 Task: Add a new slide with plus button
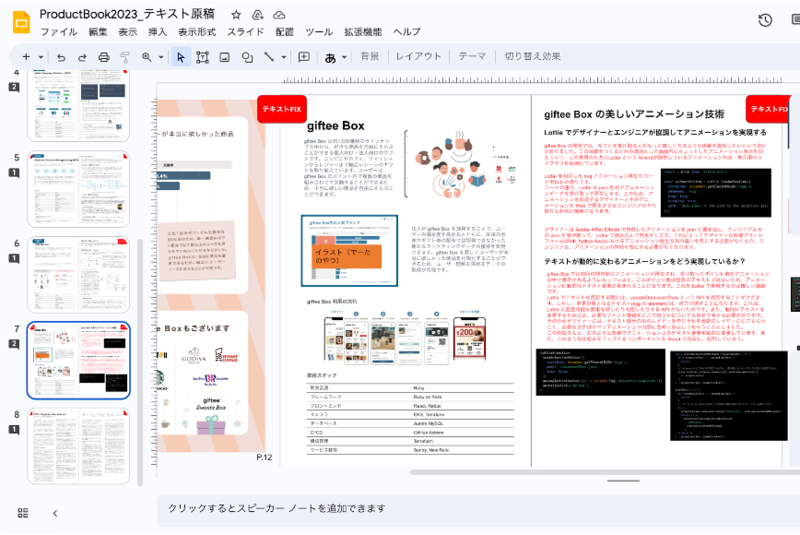coord(26,57)
